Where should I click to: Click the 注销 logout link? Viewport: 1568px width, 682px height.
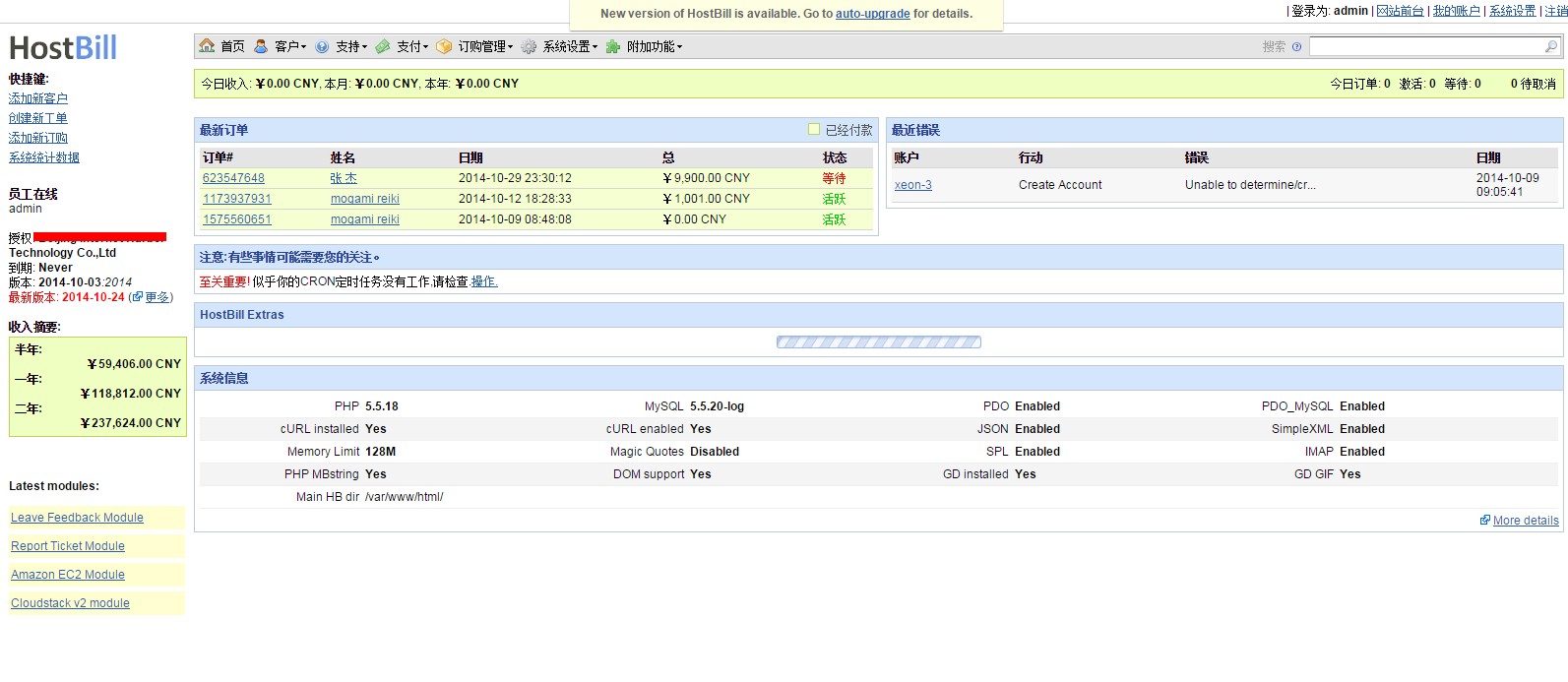pos(1556,11)
